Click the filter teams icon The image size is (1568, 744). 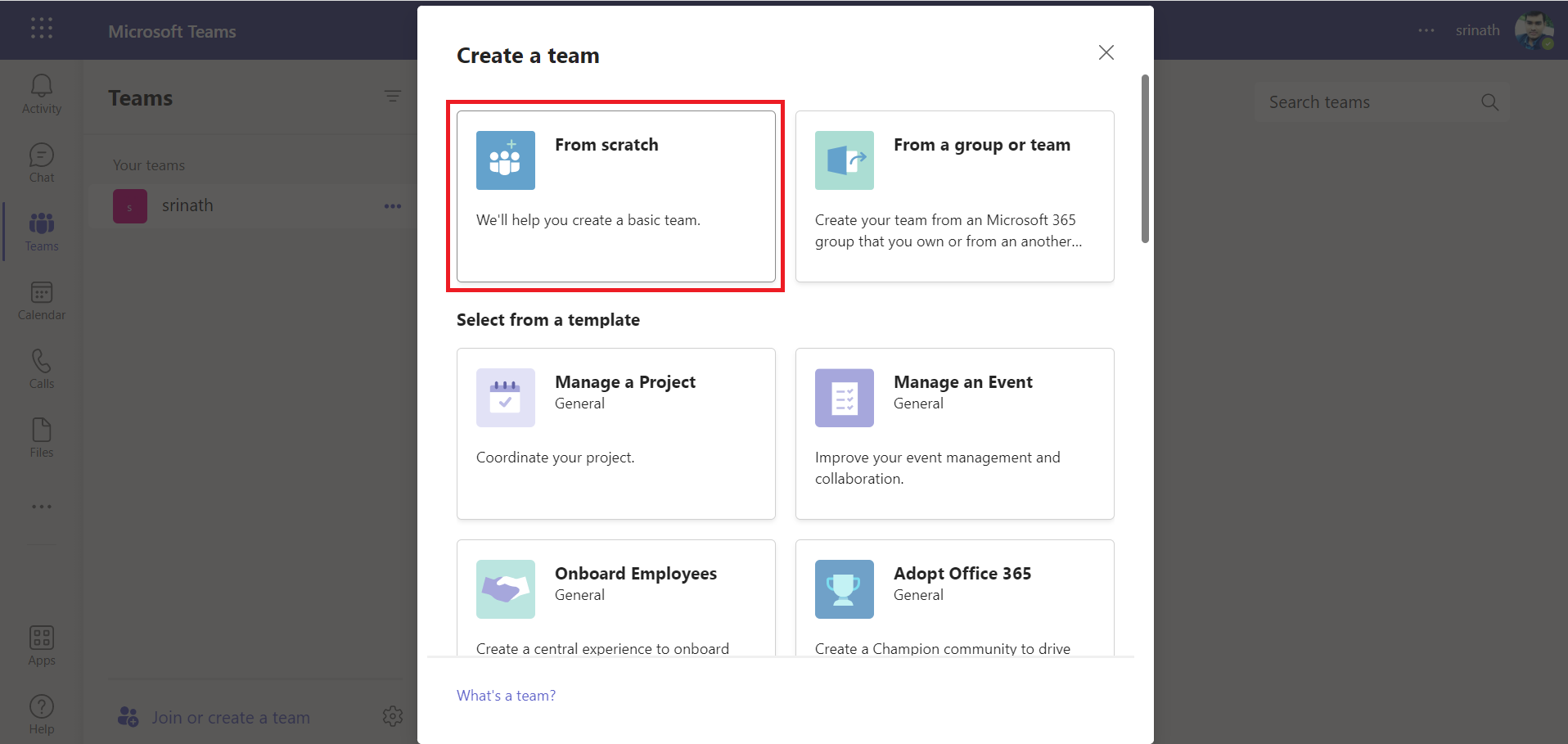click(x=393, y=97)
